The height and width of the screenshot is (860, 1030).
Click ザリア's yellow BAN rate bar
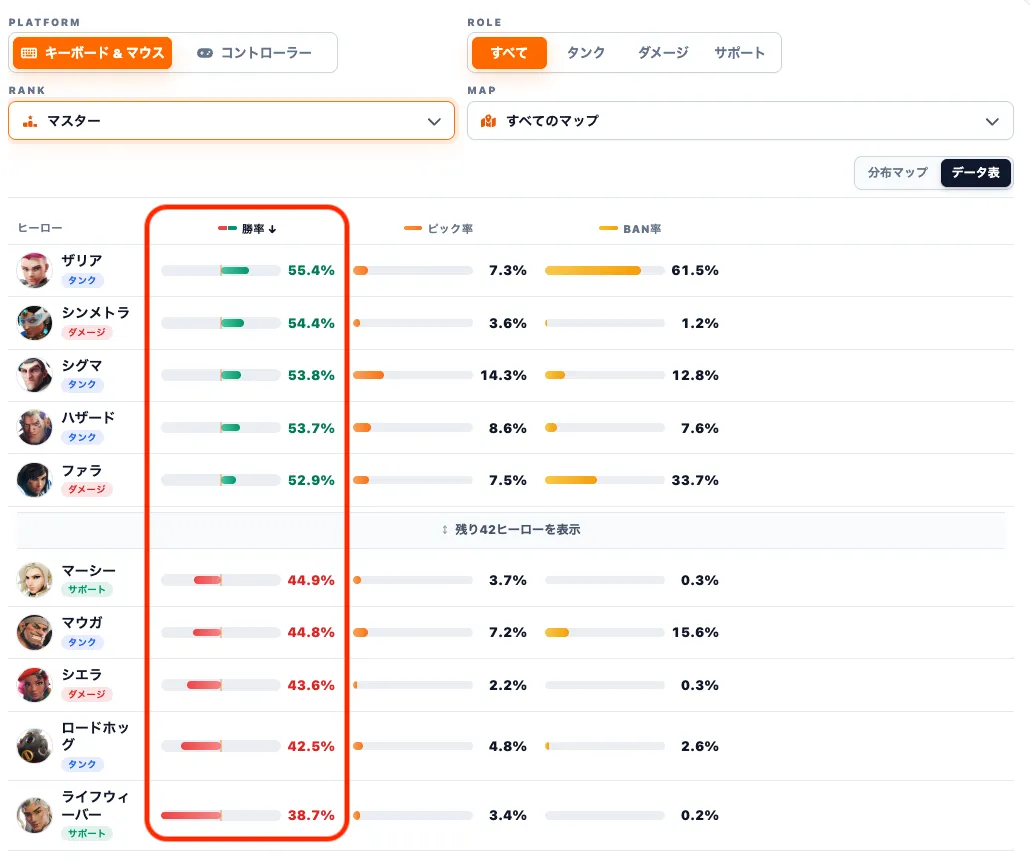point(593,270)
